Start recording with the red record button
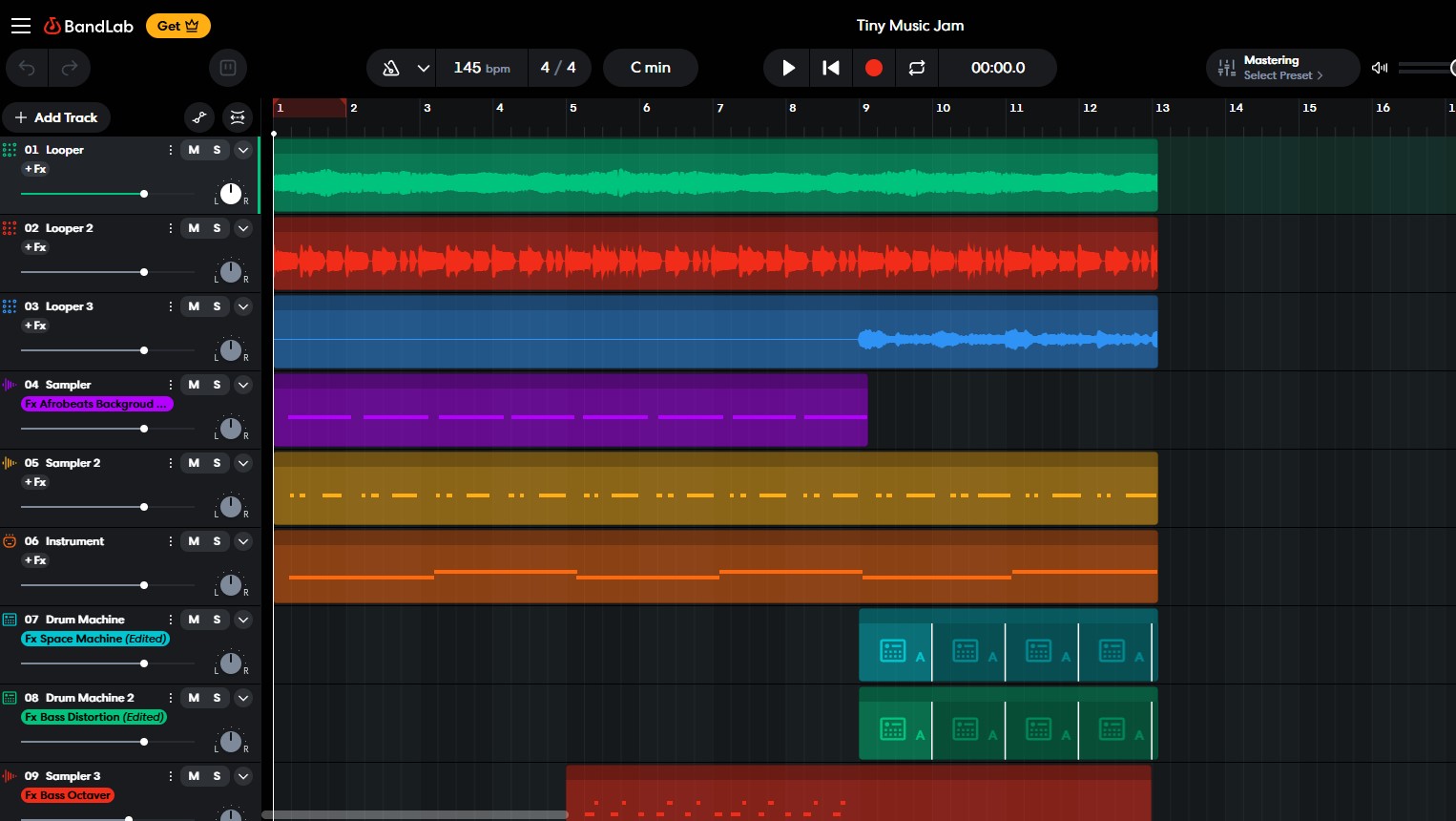The width and height of the screenshot is (1456, 821). (x=873, y=68)
